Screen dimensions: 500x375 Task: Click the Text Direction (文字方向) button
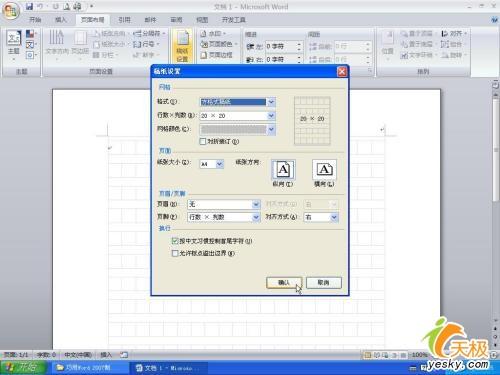[57, 44]
